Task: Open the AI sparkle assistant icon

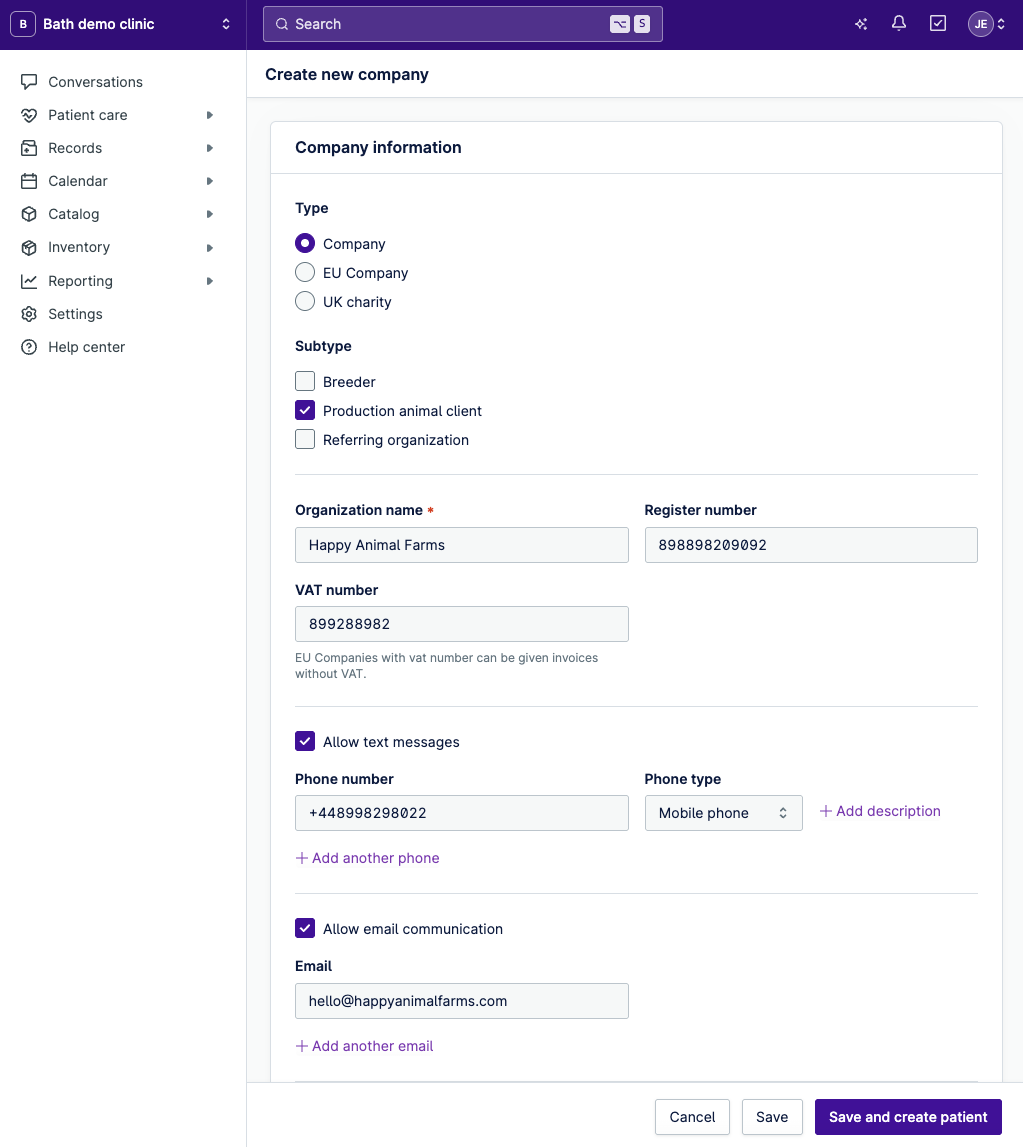Action: (861, 24)
